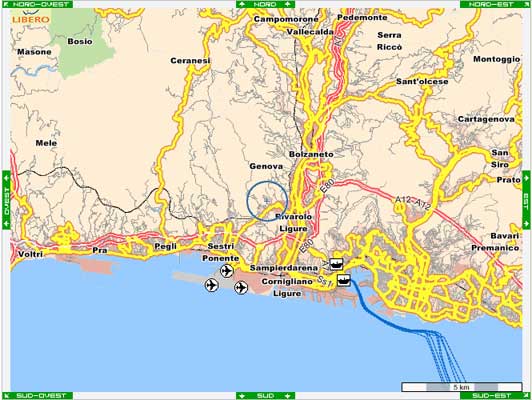Click the Premanico place label

(x=495, y=248)
